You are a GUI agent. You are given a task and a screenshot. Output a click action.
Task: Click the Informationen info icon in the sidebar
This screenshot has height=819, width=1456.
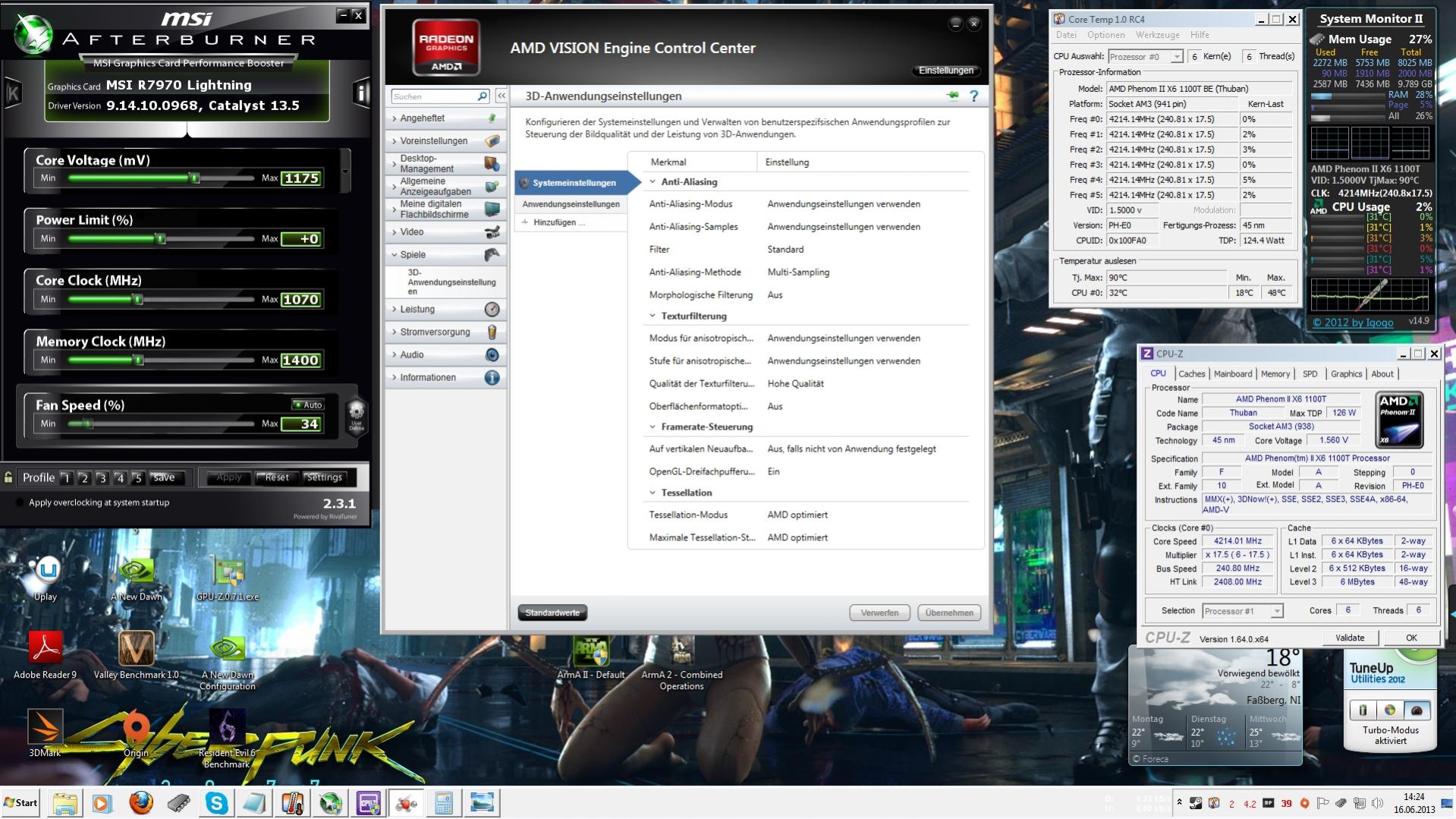(492, 377)
